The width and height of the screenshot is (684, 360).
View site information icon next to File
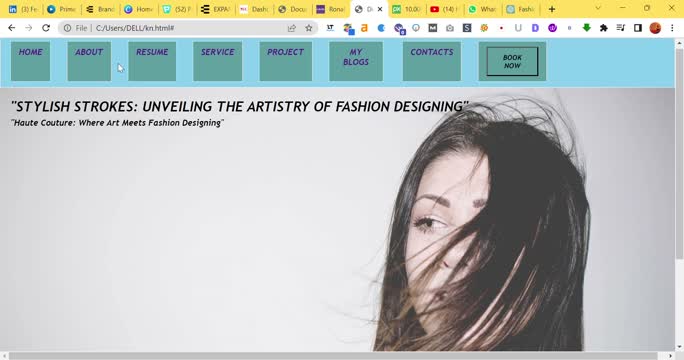pyautogui.click(x=67, y=28)
